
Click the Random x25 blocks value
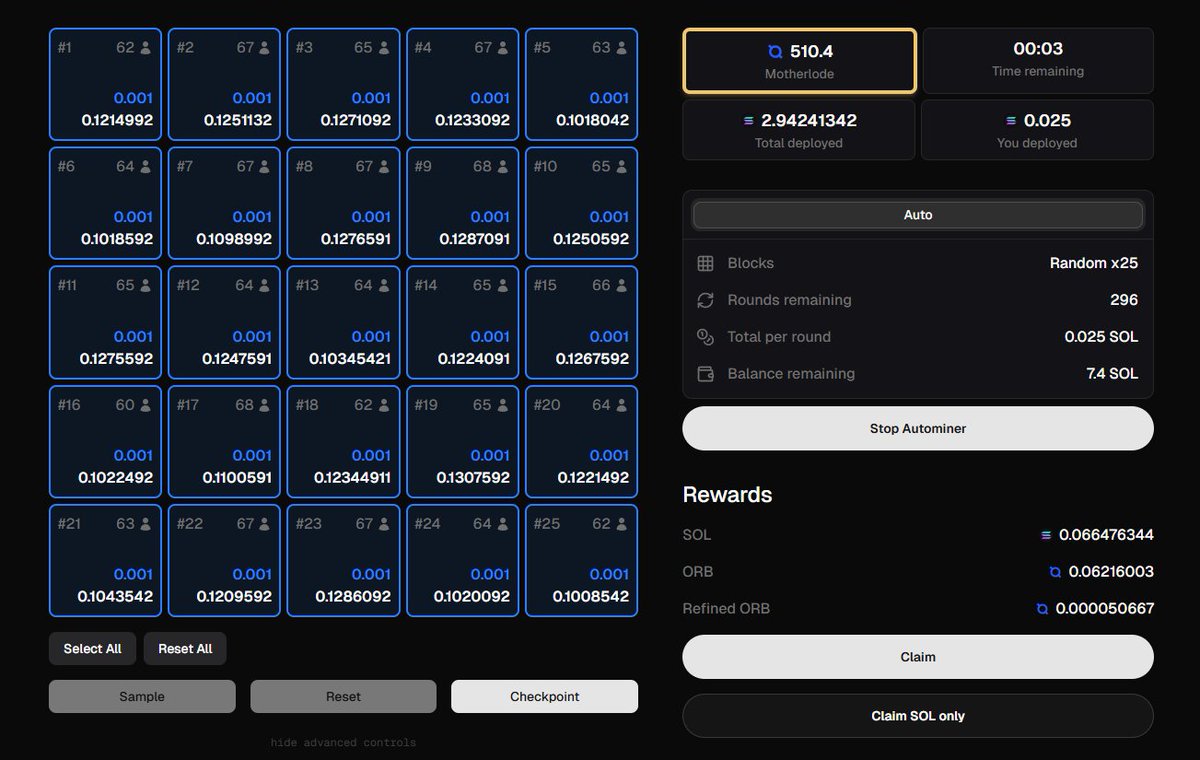point(1094,263)
